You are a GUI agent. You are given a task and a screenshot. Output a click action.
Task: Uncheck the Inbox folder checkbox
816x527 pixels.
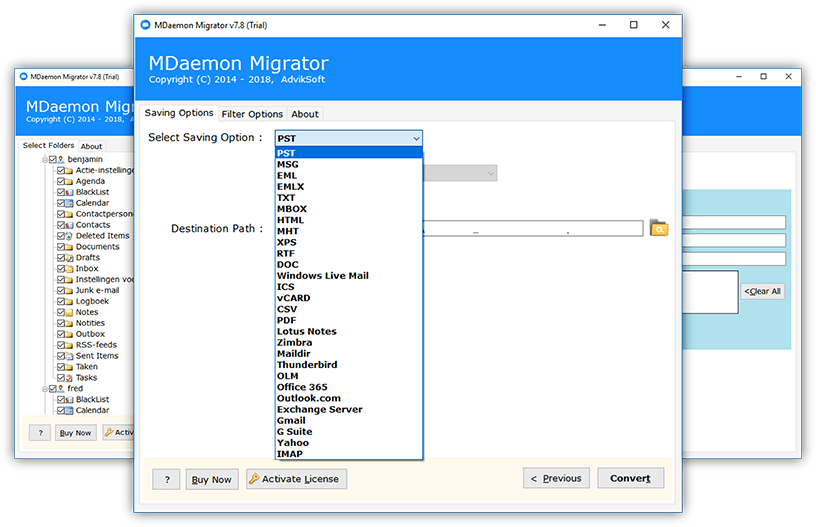point(61,268)
